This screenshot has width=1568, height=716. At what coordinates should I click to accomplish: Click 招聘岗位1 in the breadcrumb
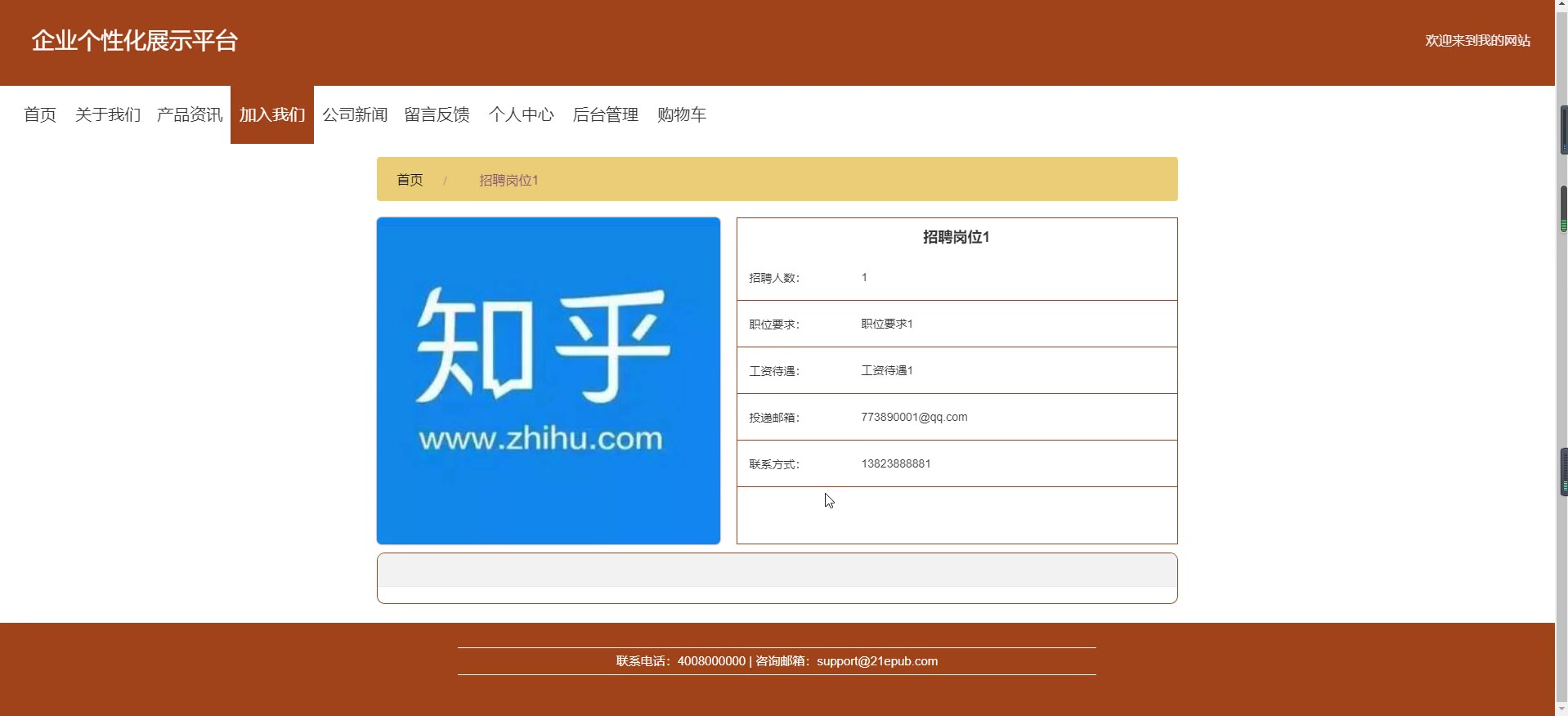[x=508, y=180]
